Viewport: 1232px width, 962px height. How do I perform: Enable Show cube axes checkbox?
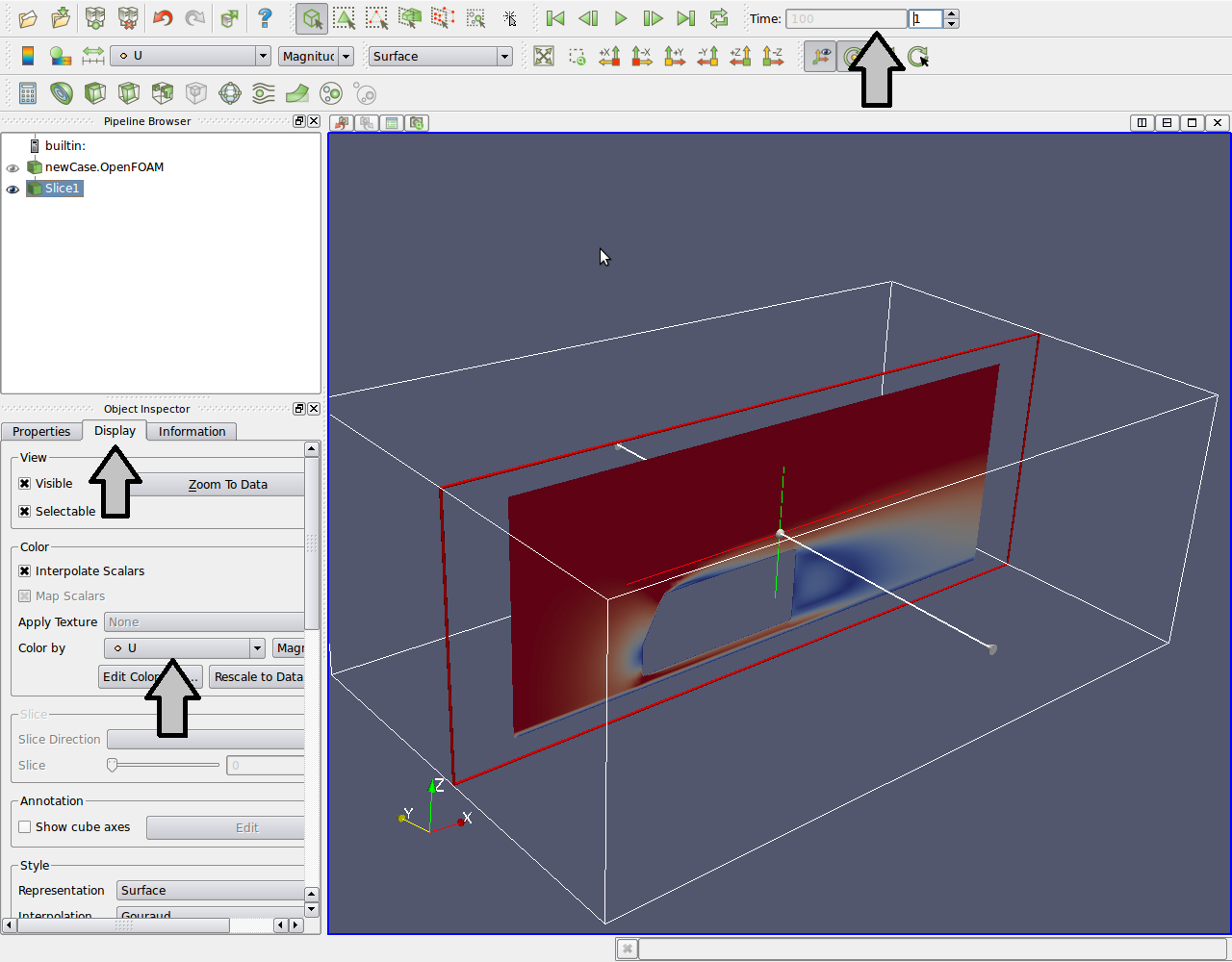25,827
